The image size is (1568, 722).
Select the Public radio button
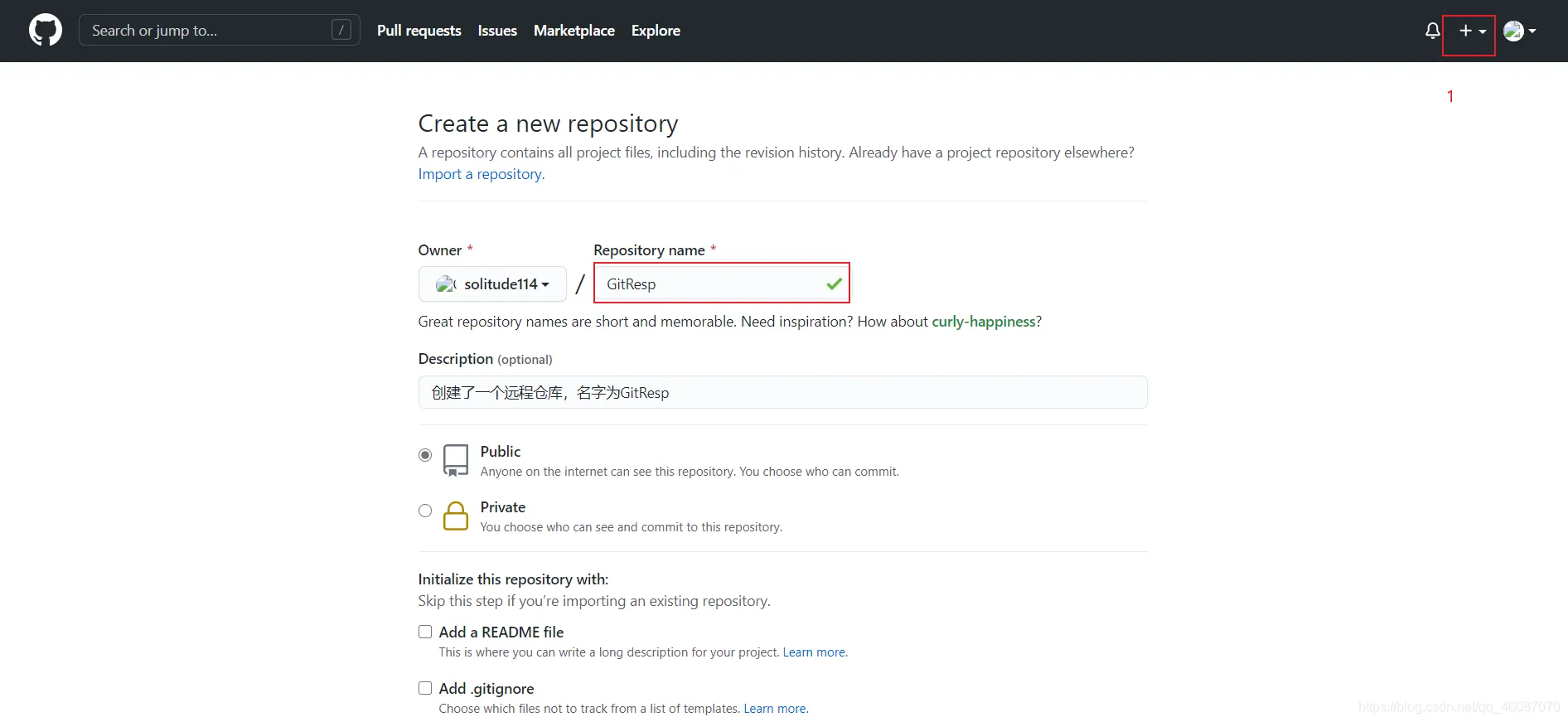click(425, 455)
